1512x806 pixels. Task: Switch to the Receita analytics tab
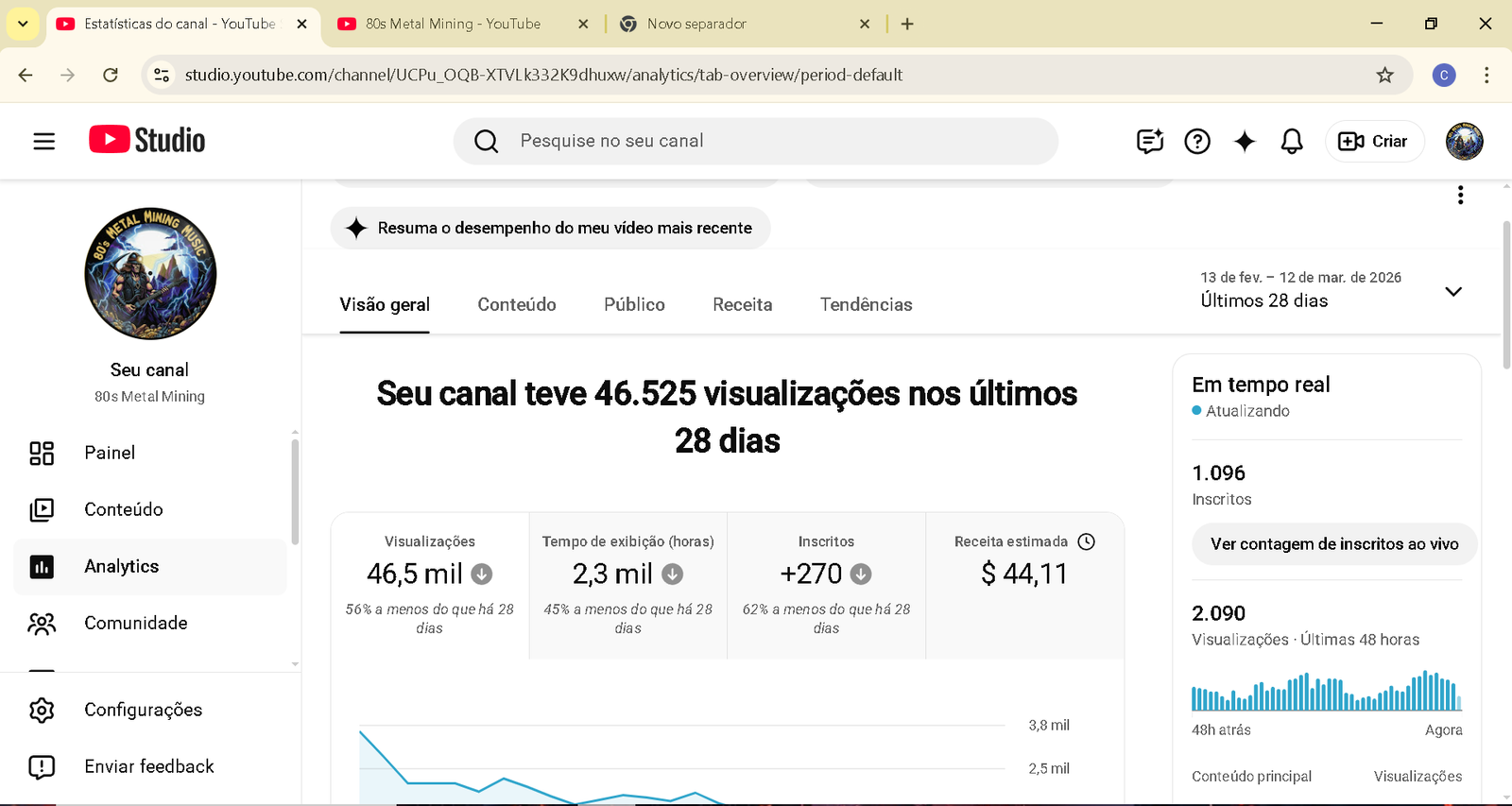(x=742, y=304)
